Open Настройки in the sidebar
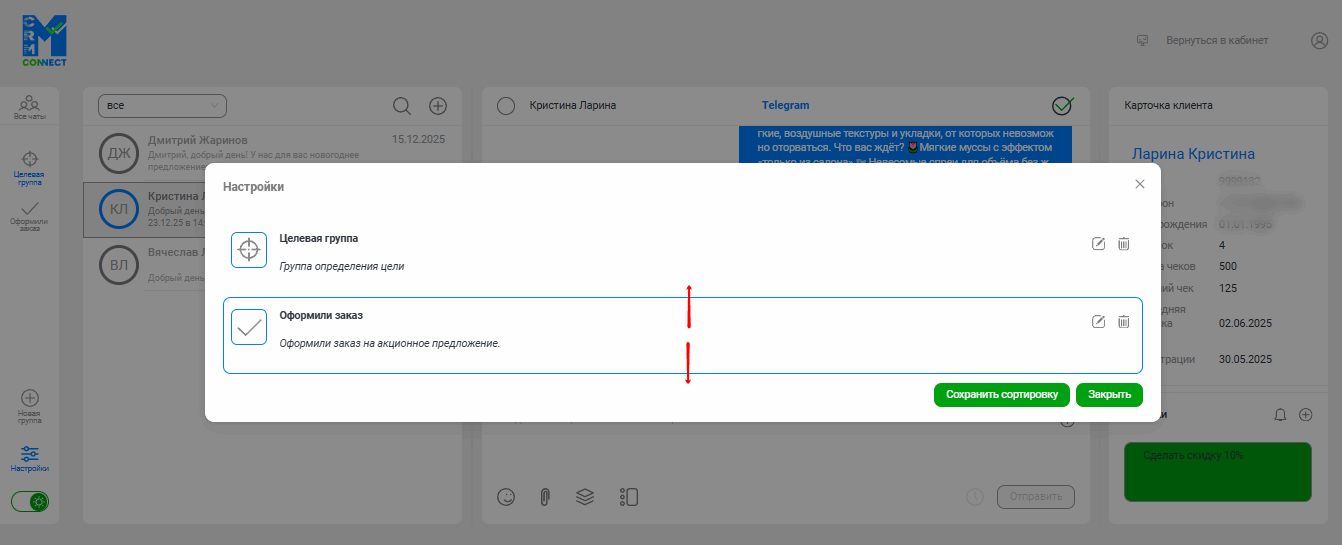 click(x=29, y=459)
